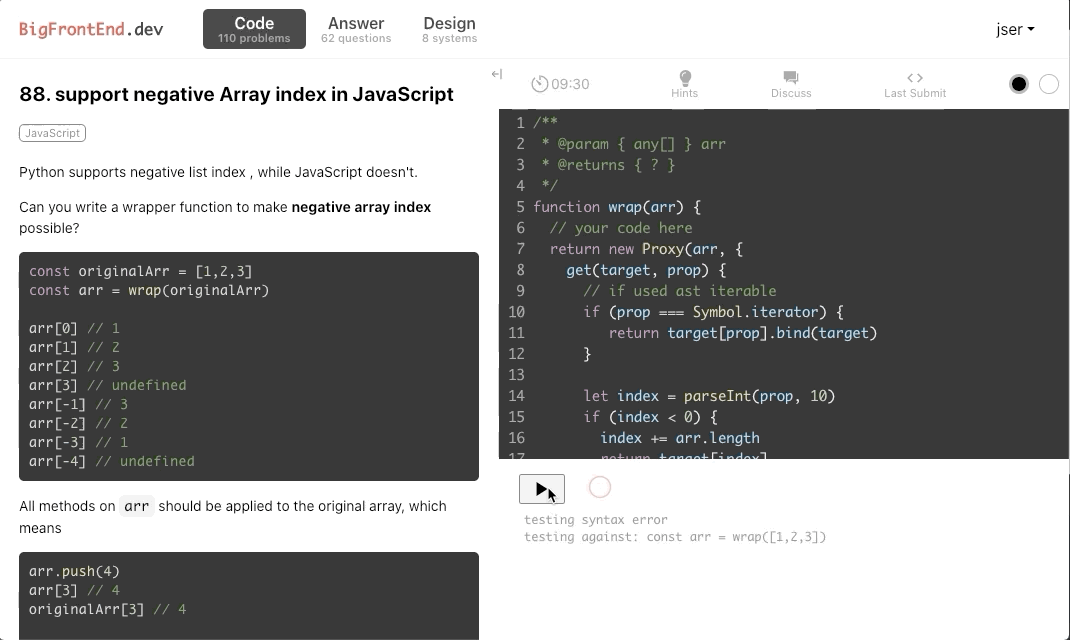The image size is (1070, 640).
Task: Click the 09:30 timer value
Action: point(570,84)
